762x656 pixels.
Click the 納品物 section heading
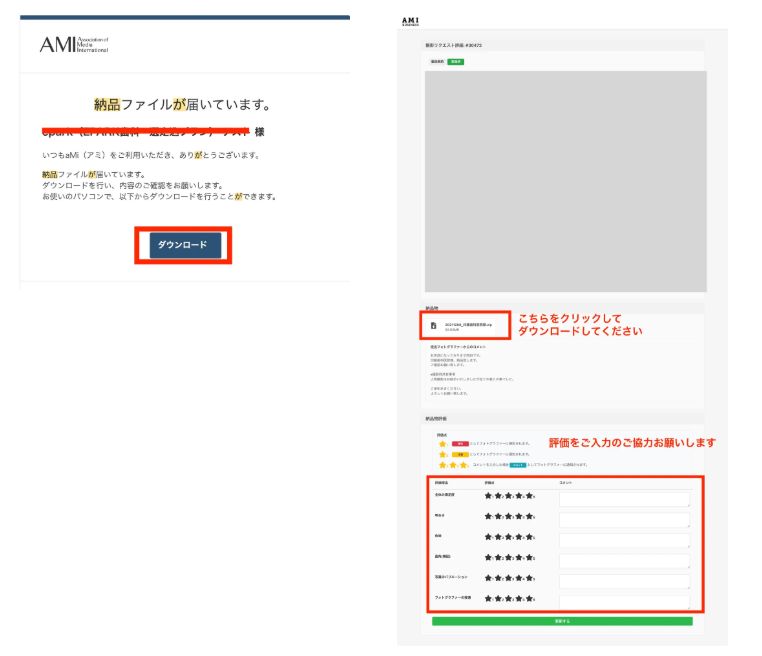[x=432, y=308]
